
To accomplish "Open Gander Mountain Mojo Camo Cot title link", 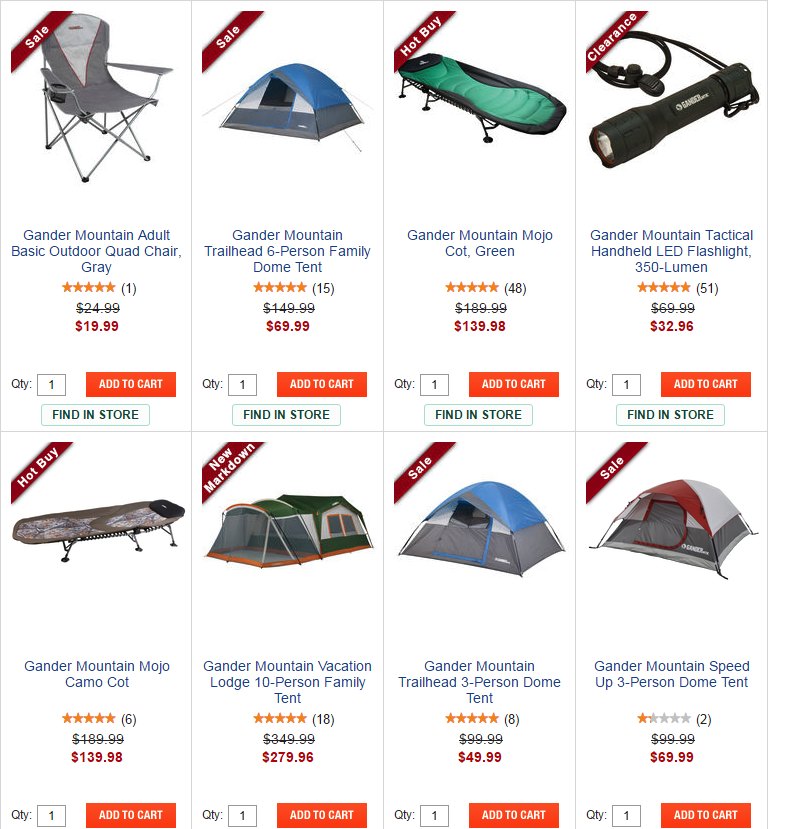I will pyautogui.click(x=97, y=674).
